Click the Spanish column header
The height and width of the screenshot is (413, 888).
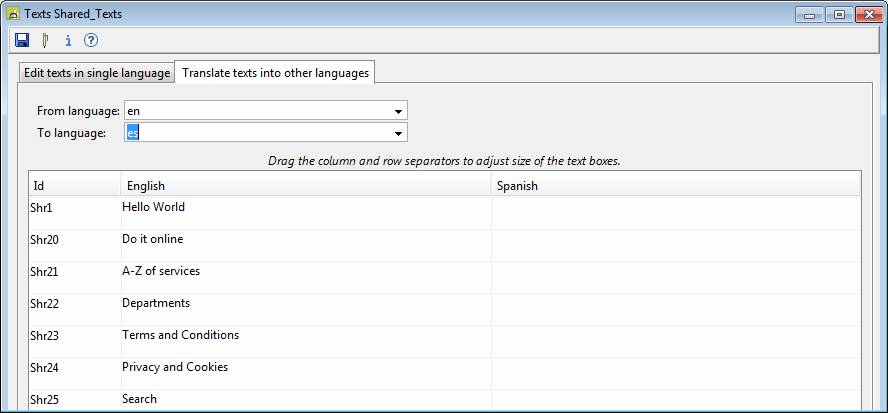(675, 185)
